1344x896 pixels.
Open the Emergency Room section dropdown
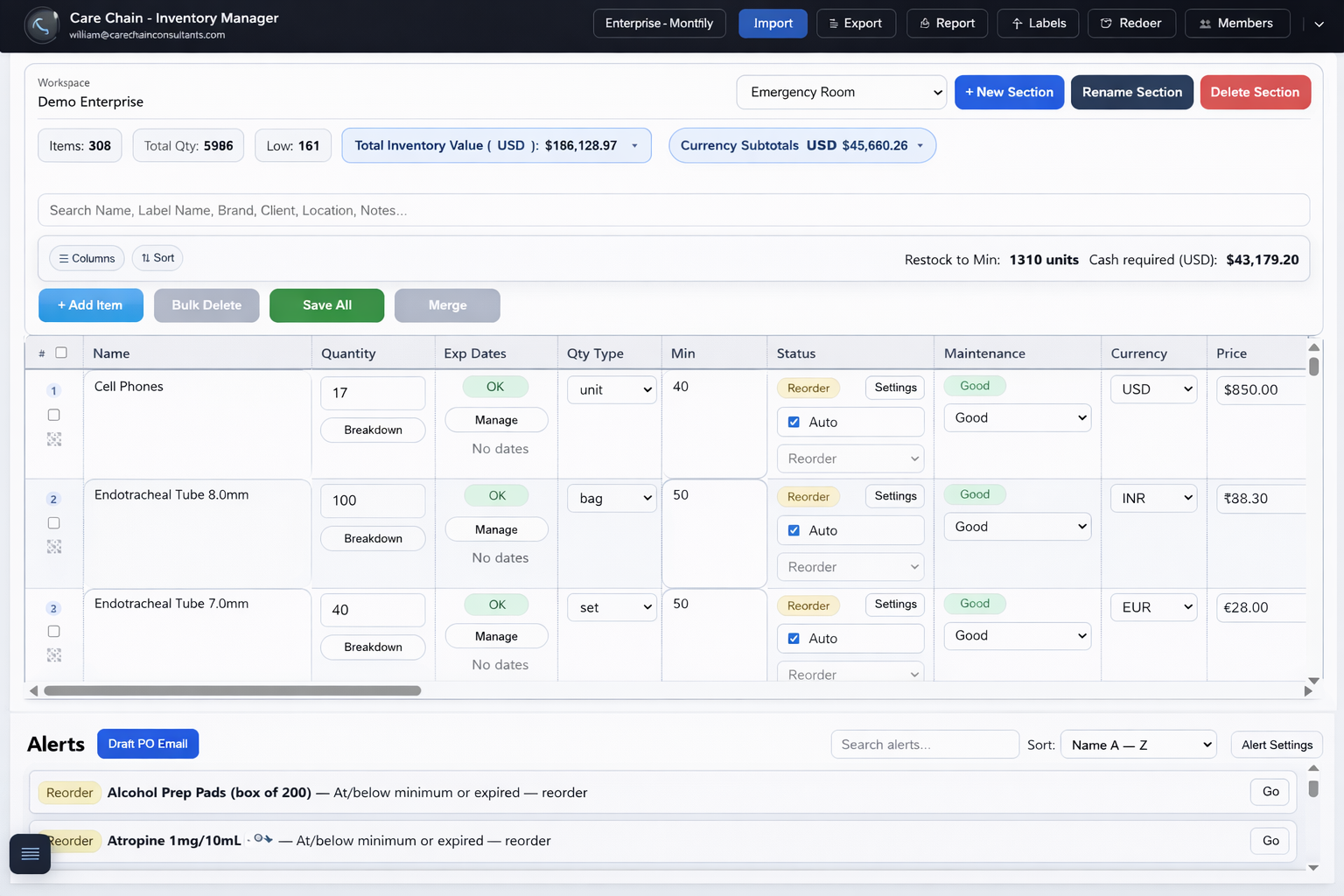coord(840,92)
